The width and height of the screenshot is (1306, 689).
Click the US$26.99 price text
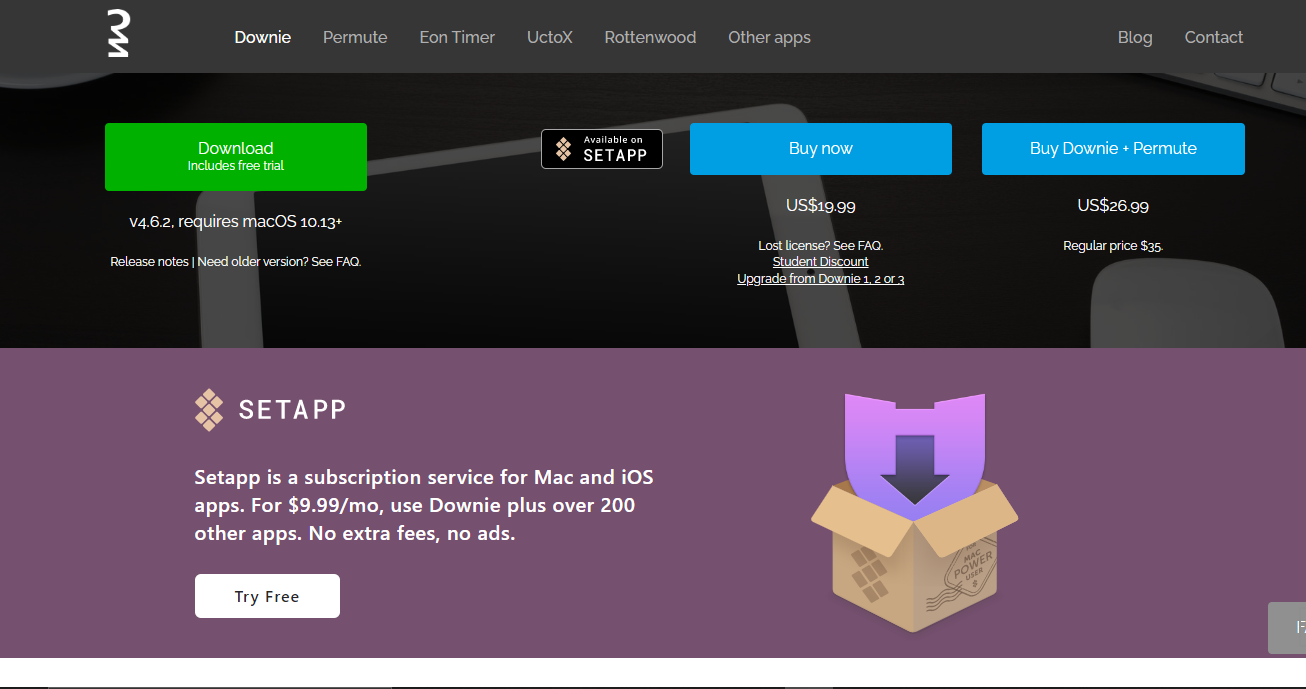(1113, 206)
